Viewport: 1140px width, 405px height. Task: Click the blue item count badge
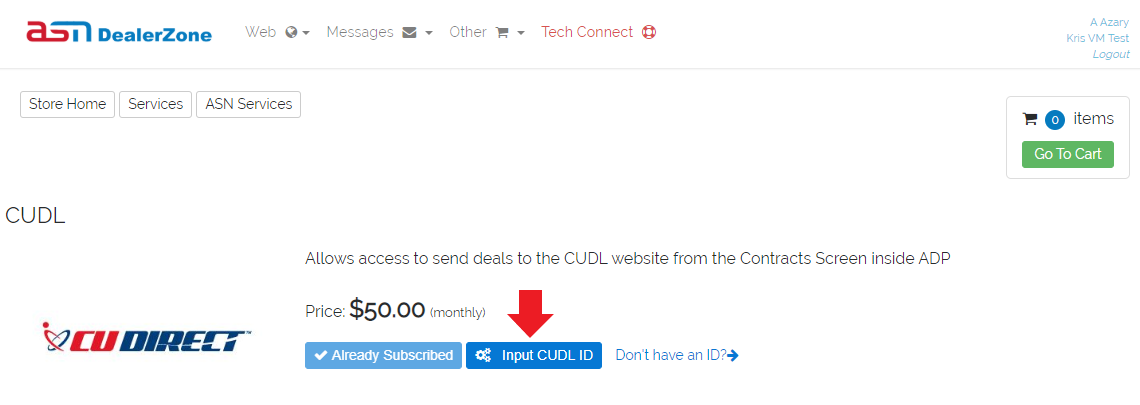coord(1055,120)
